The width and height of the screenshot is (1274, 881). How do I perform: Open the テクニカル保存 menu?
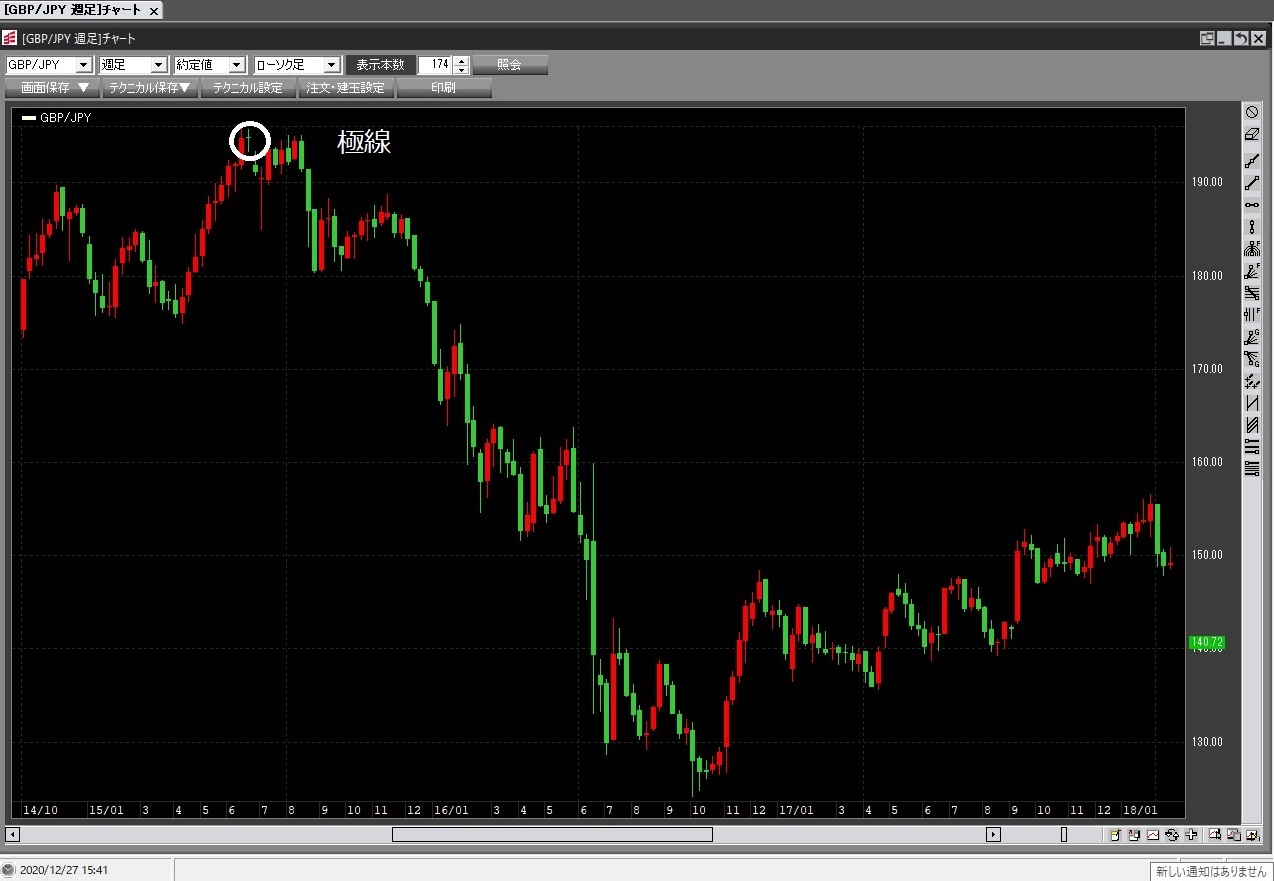[x=149, y=88]
